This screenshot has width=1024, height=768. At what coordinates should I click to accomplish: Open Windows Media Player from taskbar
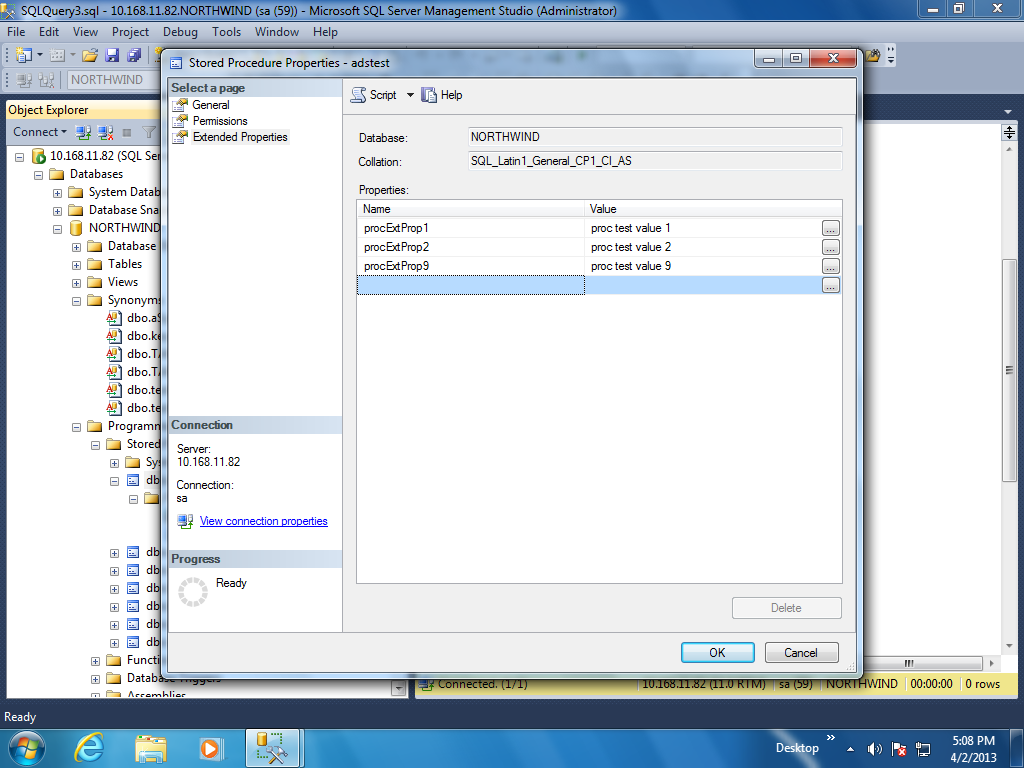pos(211,748)
